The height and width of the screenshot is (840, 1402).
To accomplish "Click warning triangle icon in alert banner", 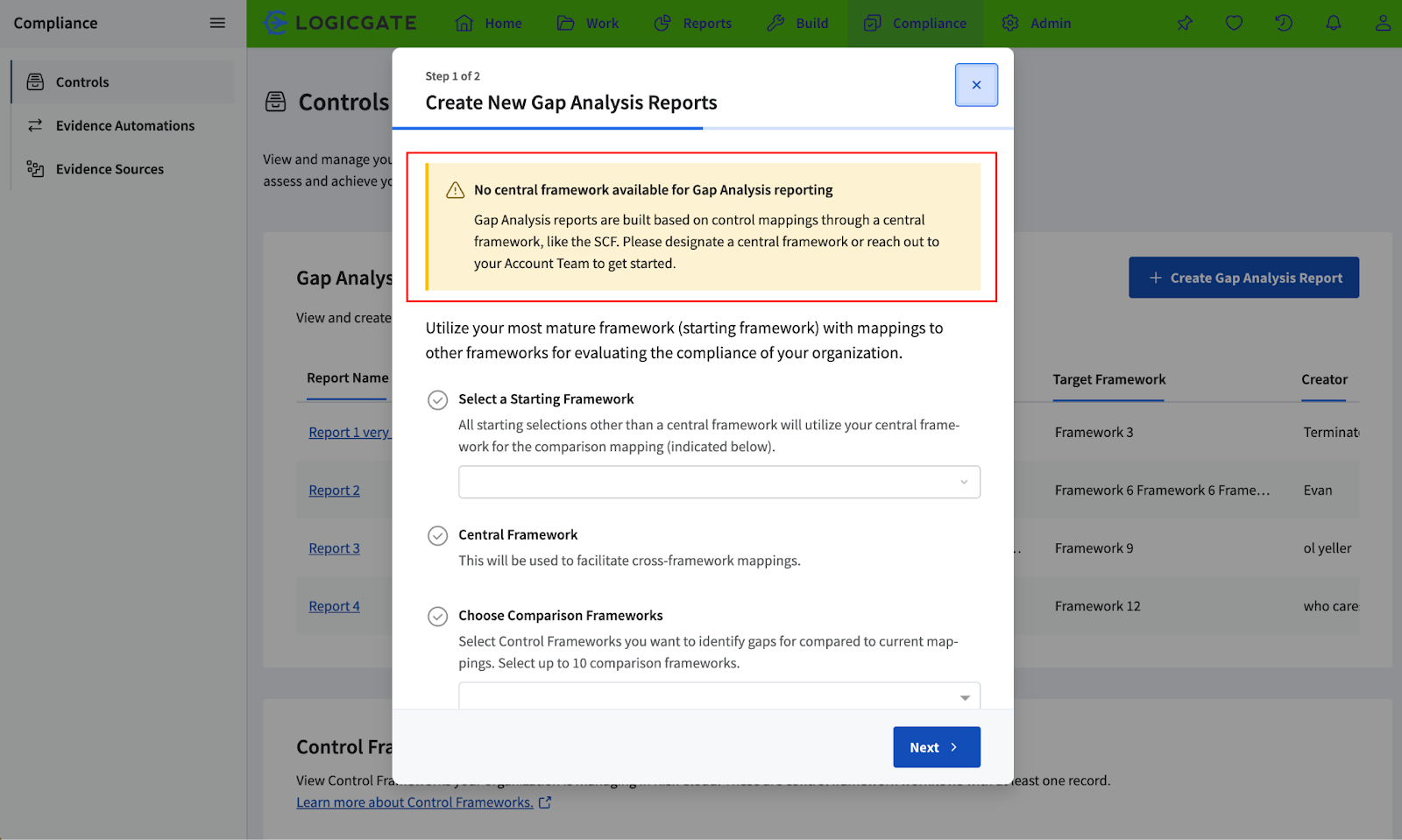I will point(455,190).
